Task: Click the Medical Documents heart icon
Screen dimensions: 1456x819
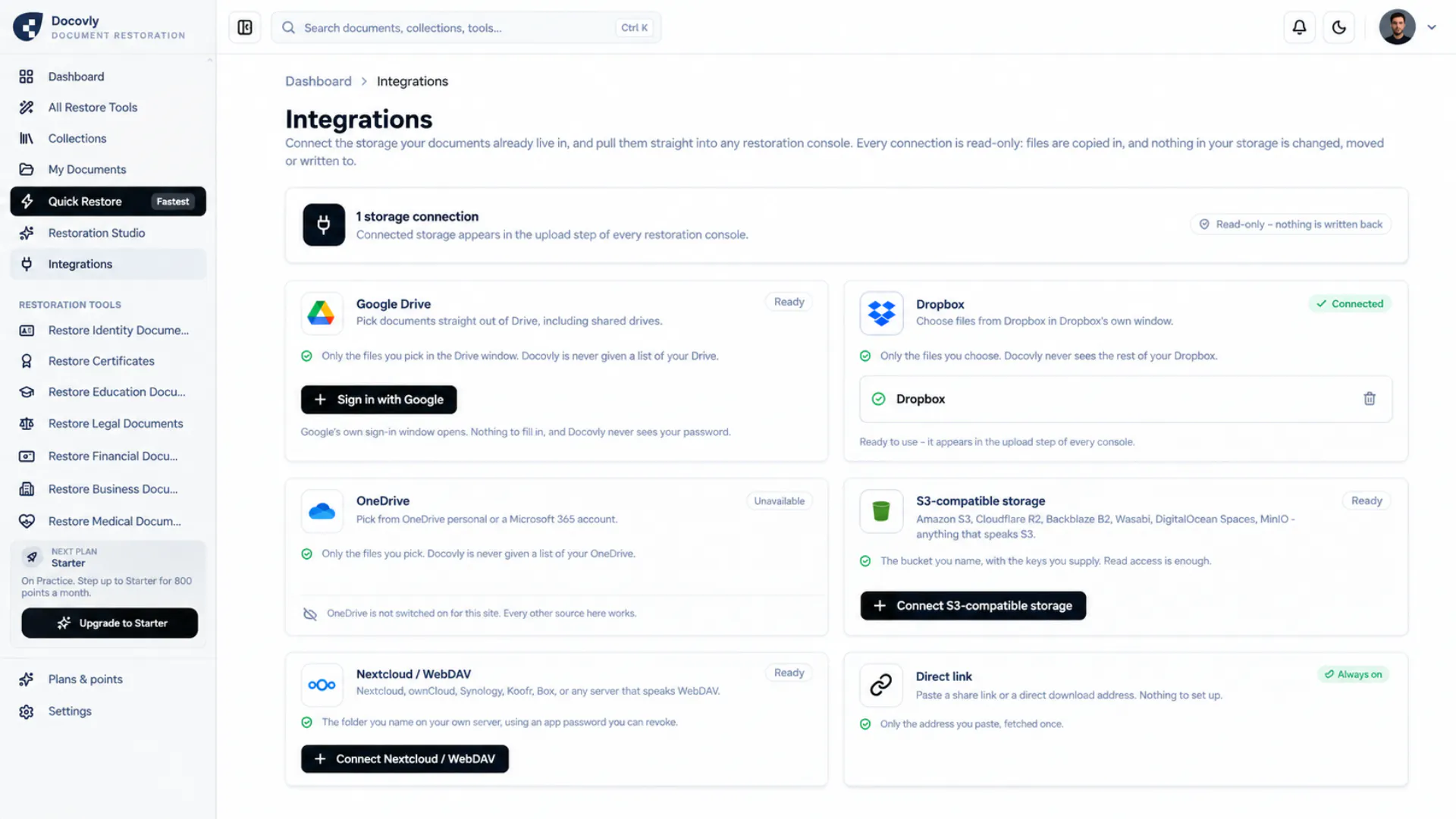Action: 27,522
